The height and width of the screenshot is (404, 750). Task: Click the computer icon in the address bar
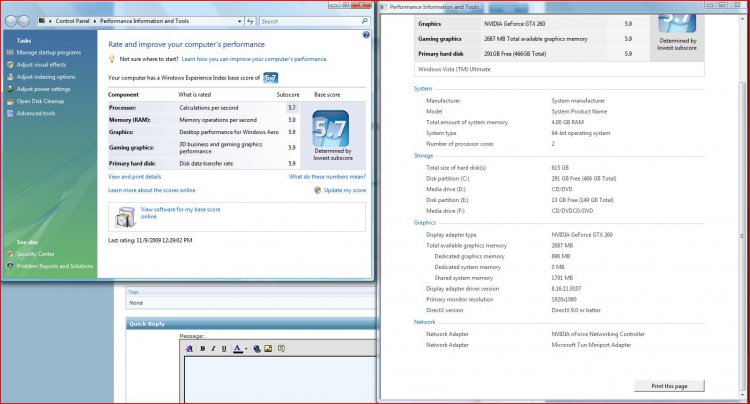click(42, 21)
